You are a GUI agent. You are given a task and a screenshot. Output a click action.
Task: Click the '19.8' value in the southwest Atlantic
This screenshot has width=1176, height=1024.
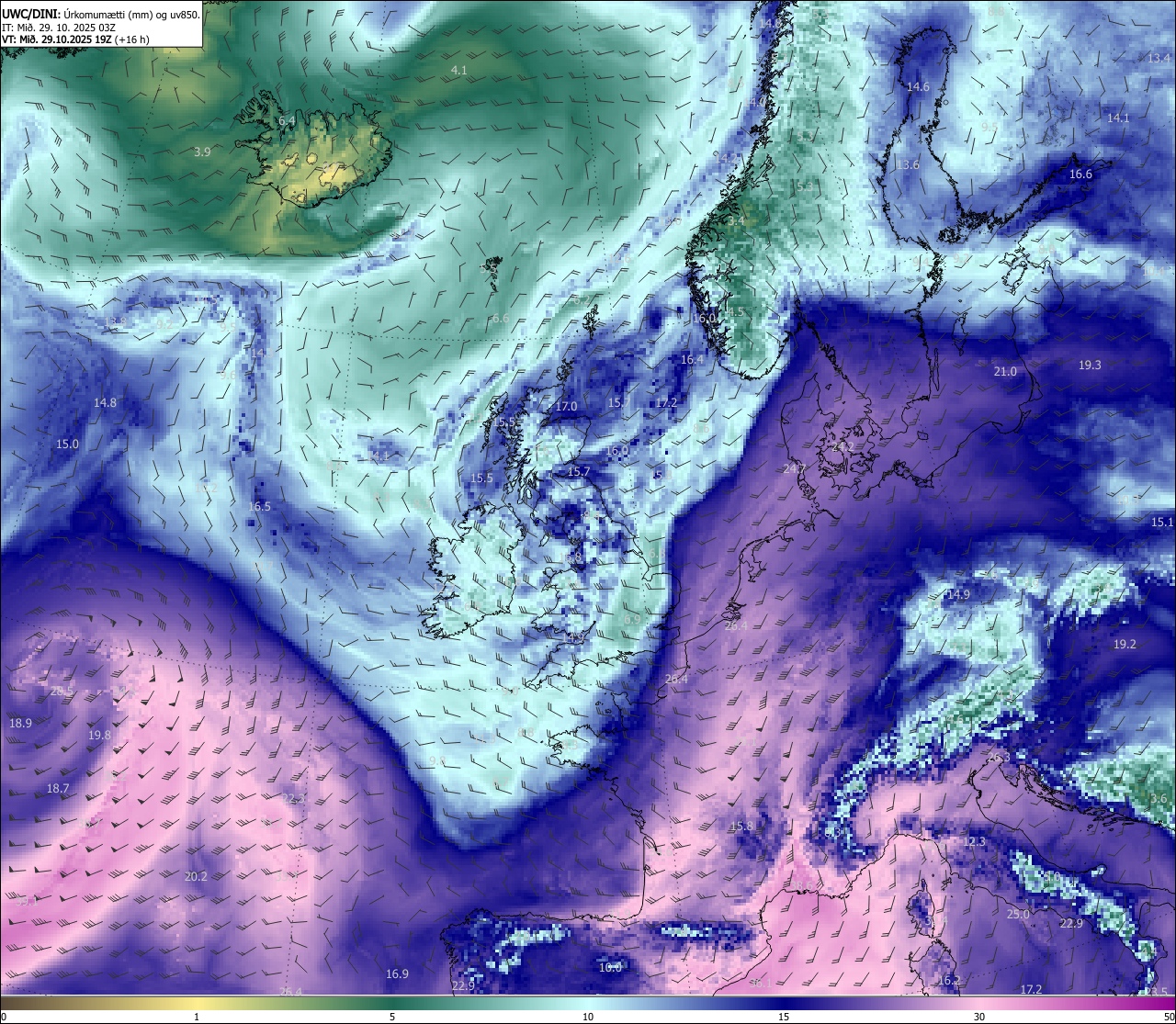[99, 735]
